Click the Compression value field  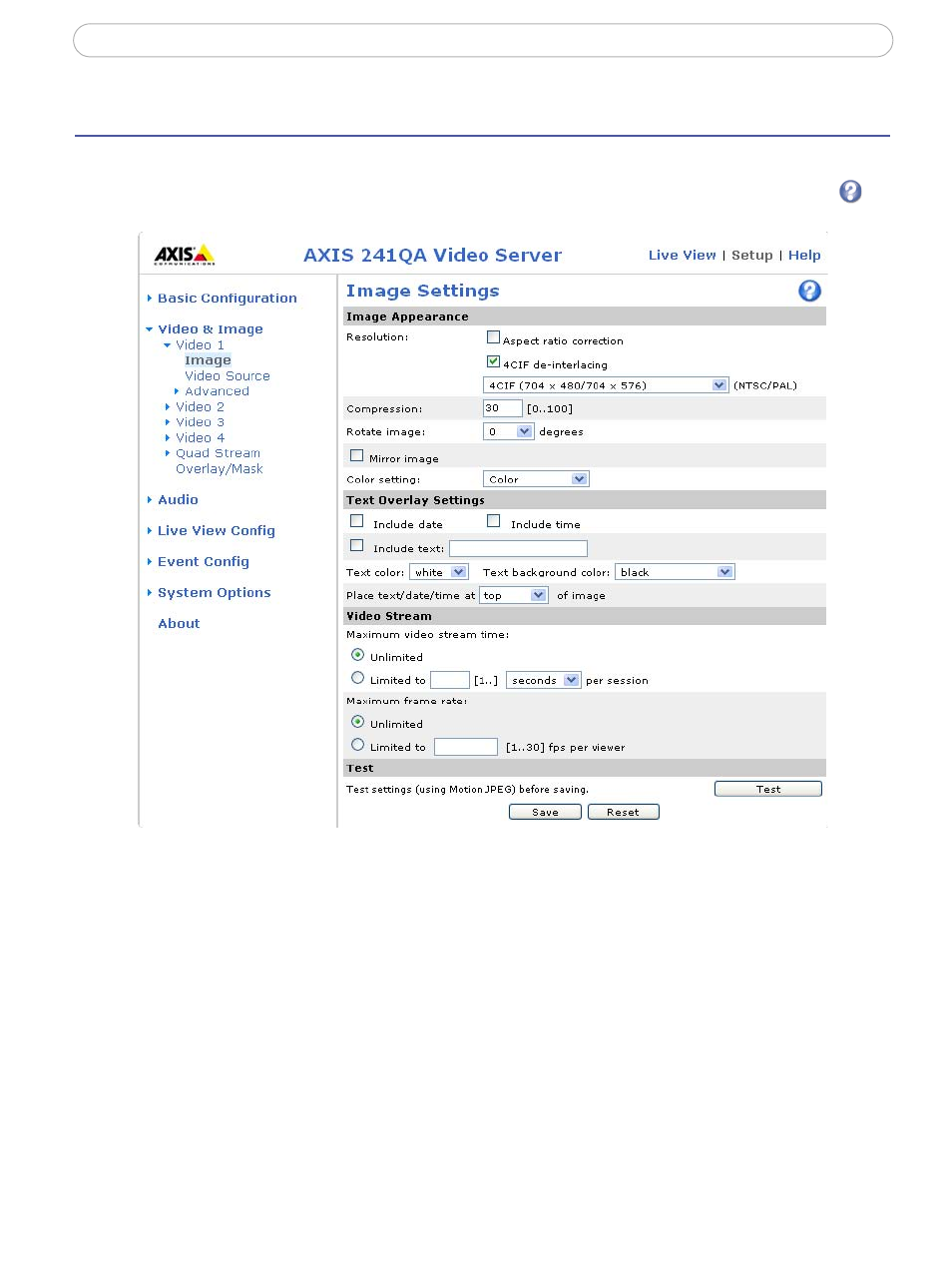coord(503,408)
